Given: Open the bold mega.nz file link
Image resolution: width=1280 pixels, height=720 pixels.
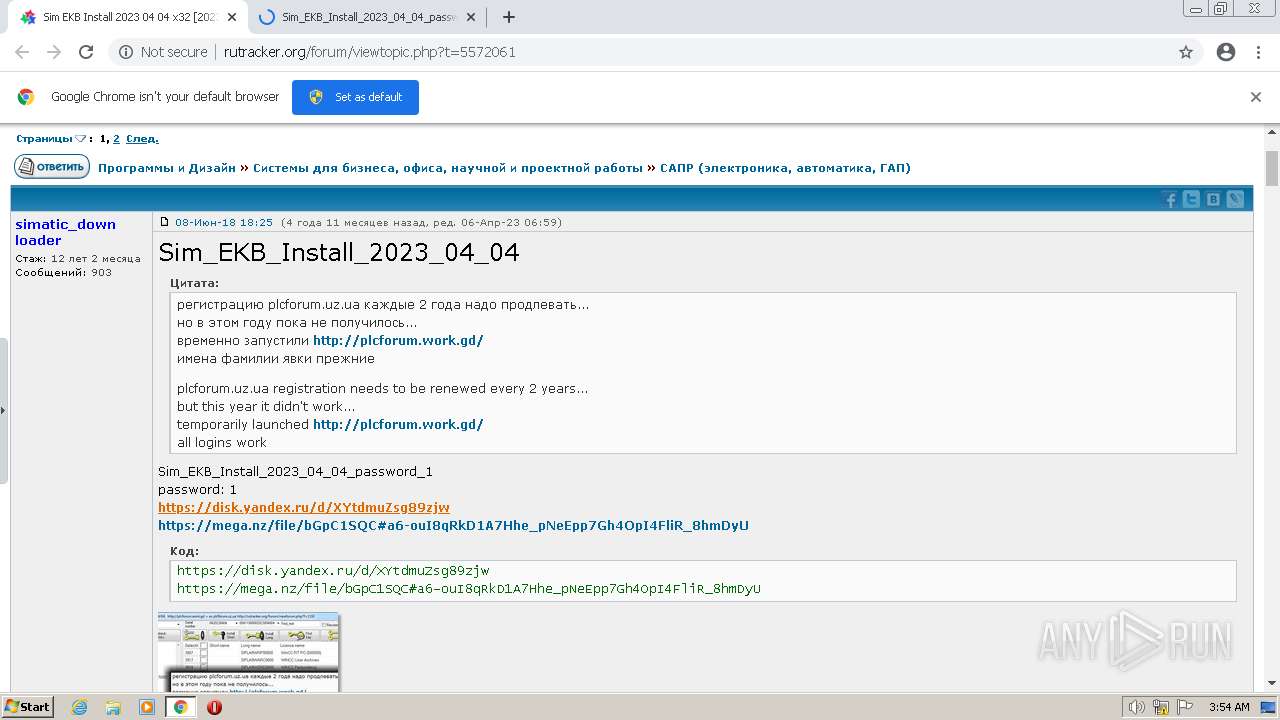Looking at the screenshot, I should 453,525.
